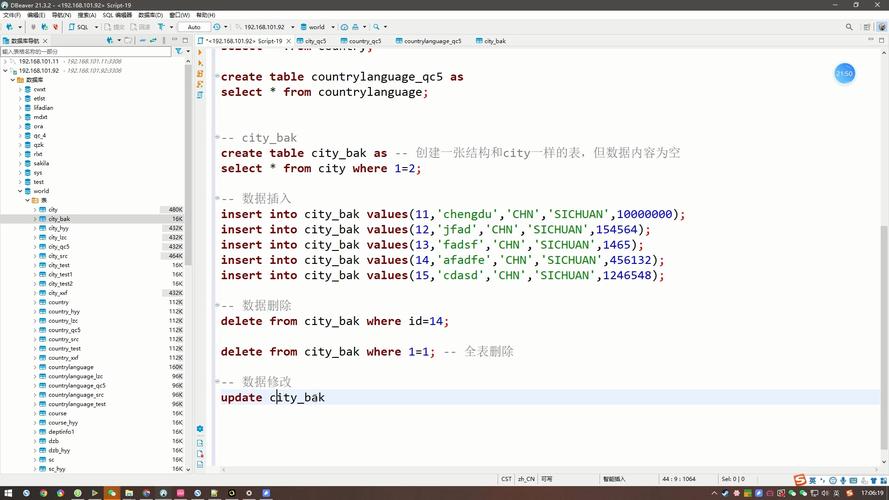Select the course_hyy table in navigator

click(63, 423)
